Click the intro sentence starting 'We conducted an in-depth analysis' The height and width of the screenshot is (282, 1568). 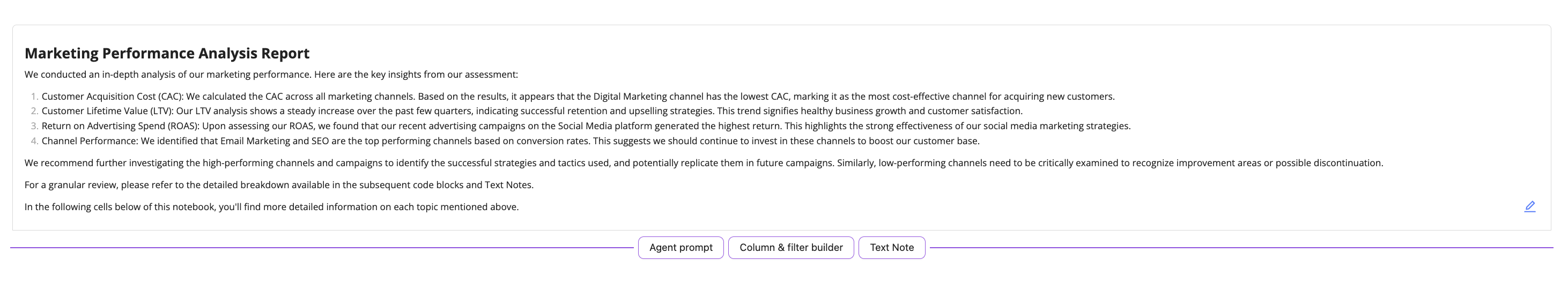pyautogui.click(x=271, y=75)
